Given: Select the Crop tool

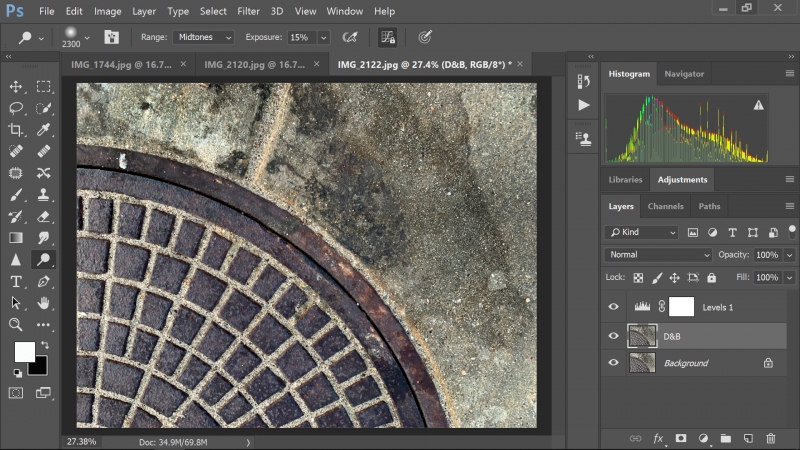Looking at the screenshot, I should click(16, 130).
